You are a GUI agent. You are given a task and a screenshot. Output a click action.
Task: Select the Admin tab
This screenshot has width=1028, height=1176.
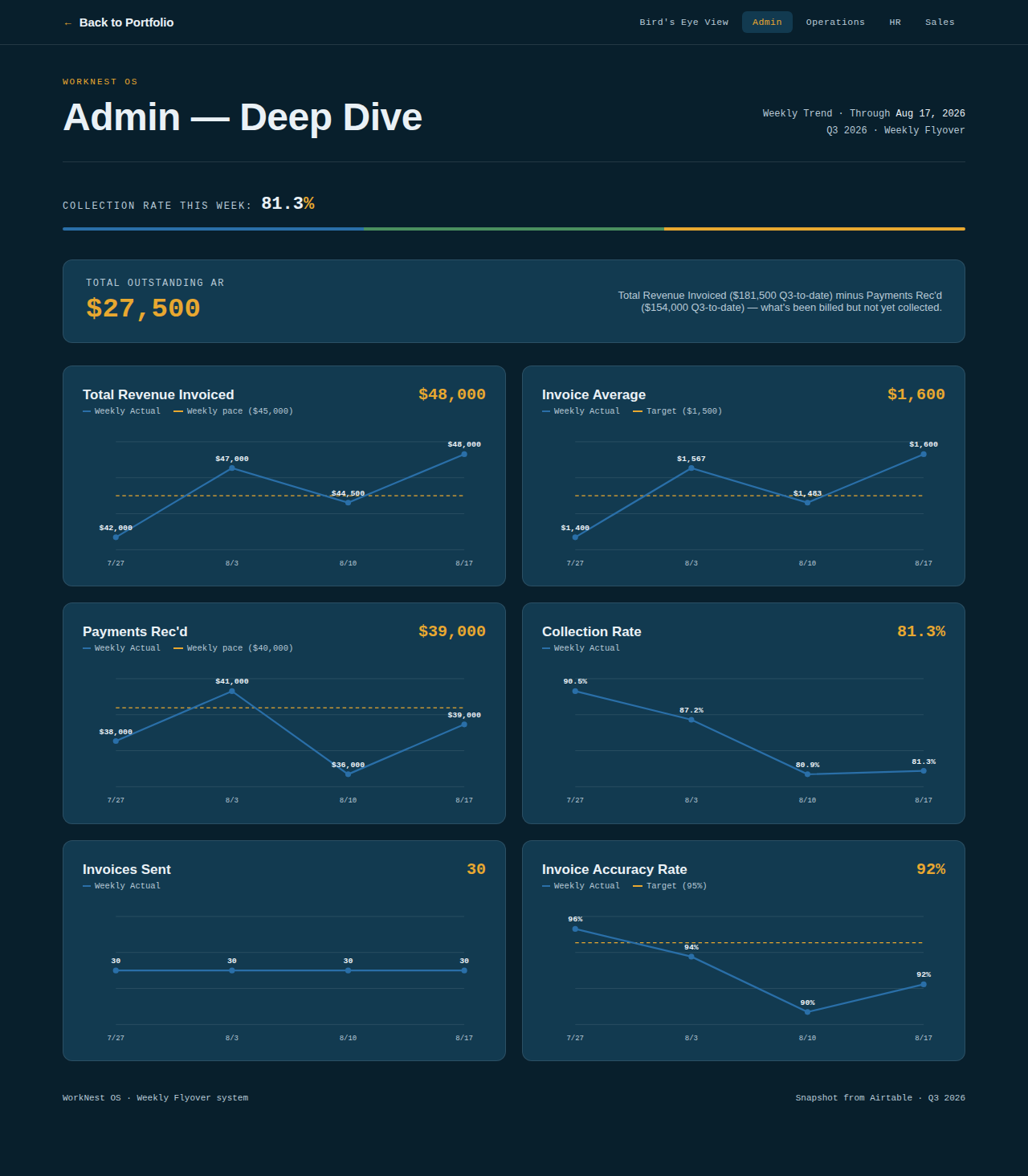(x=767, y=22)
